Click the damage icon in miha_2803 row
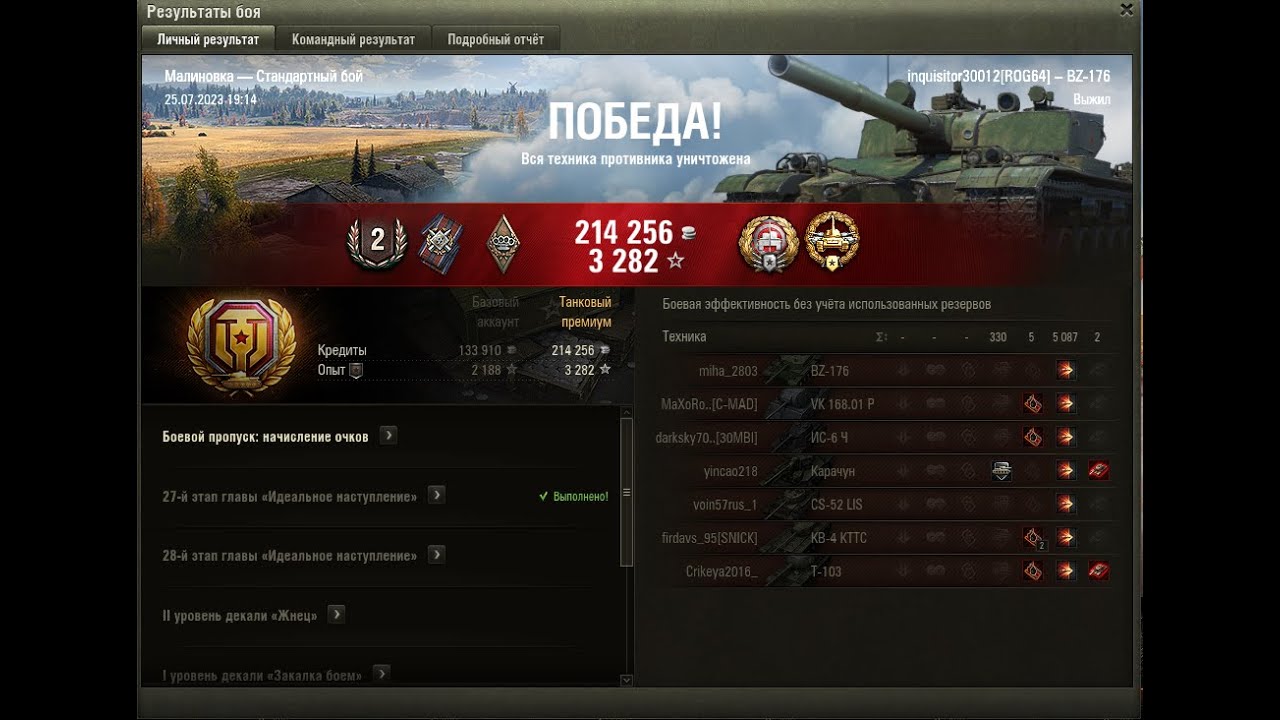1280x720 pixels. click(1066, 371)
